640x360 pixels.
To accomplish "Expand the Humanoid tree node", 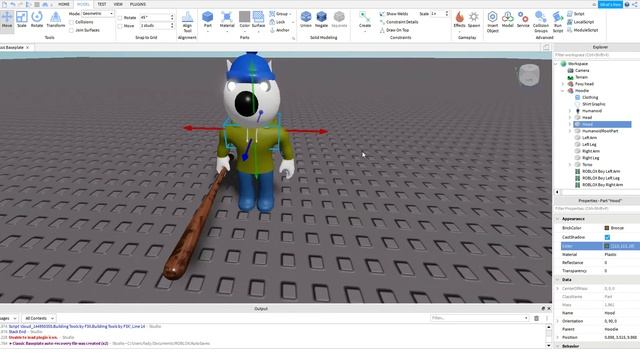I will pyautogui.click(x=570, y=111).
